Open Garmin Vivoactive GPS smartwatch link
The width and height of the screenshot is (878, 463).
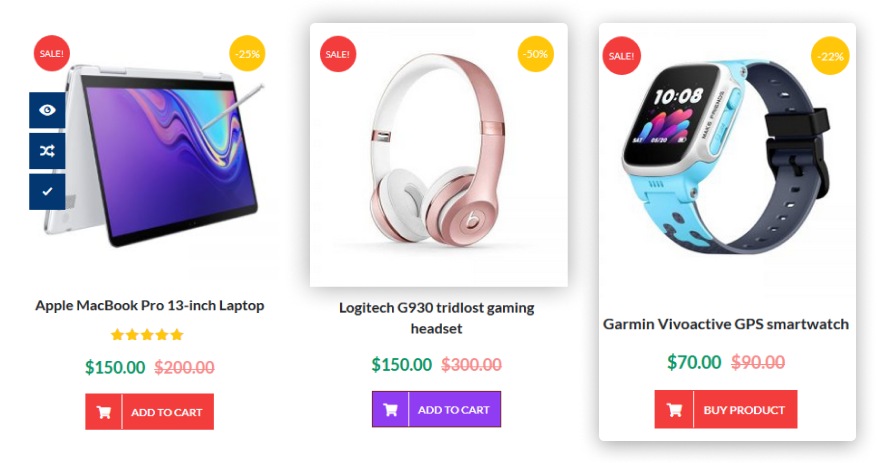pos(726,324)
